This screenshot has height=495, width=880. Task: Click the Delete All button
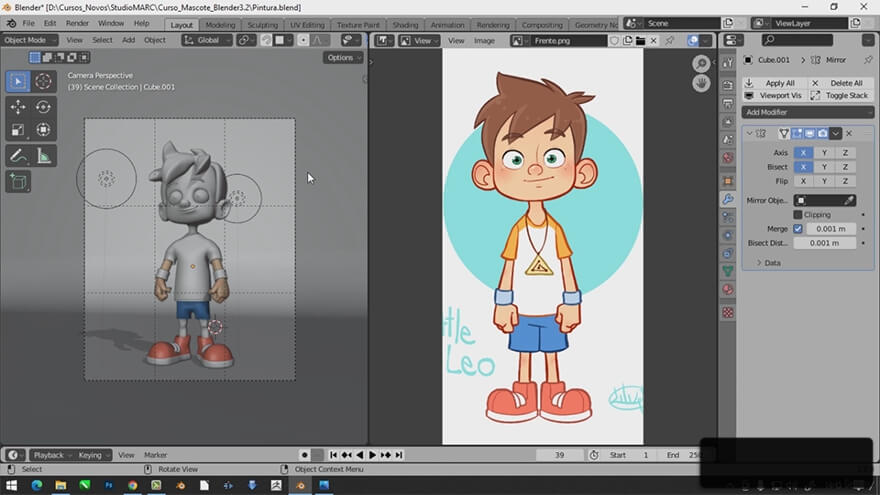tap(841, 83)
